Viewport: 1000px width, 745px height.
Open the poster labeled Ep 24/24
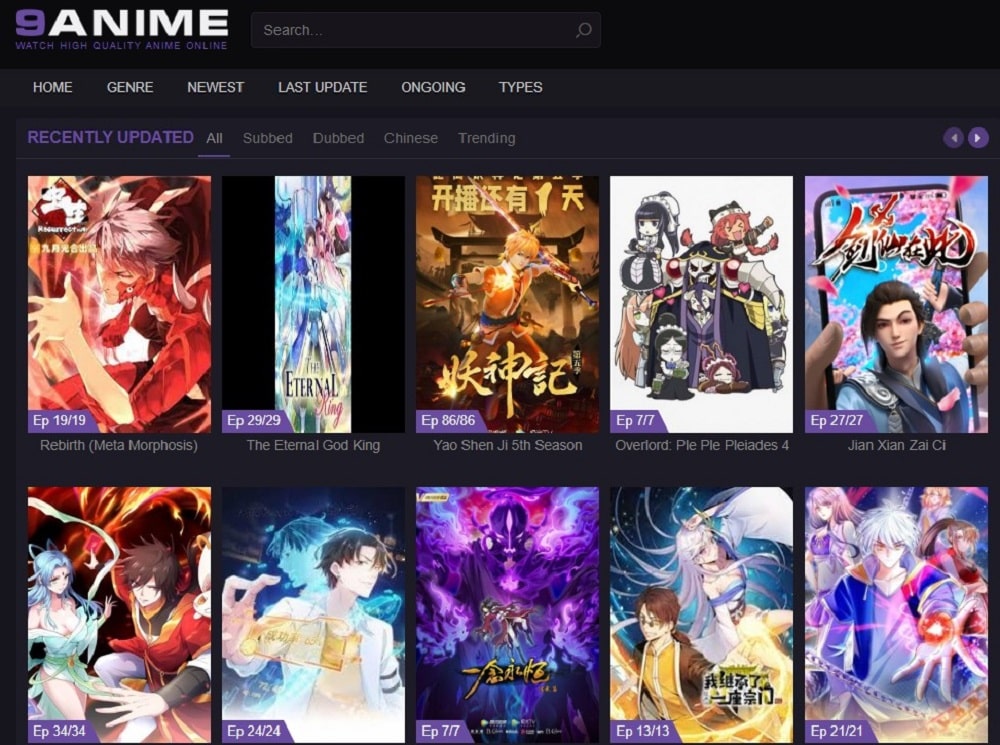coord(313,615)
